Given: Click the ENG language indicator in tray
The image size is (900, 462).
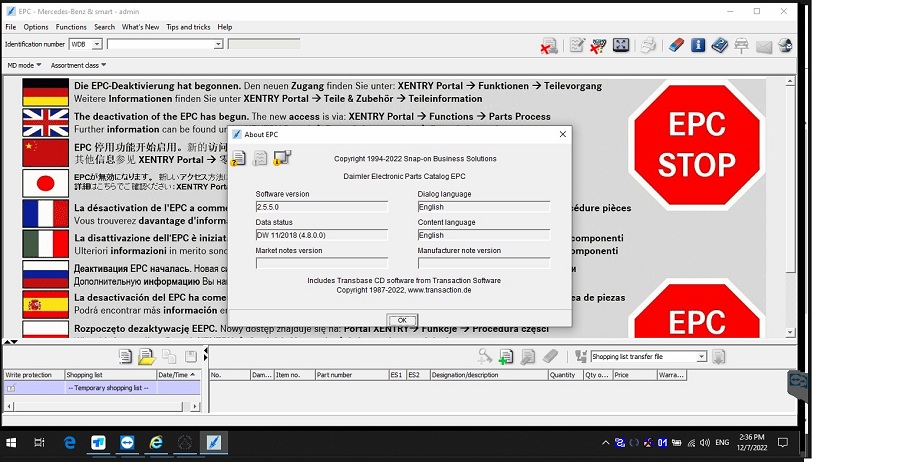Looking at the screenshot, I should click(x=722, y=442).
